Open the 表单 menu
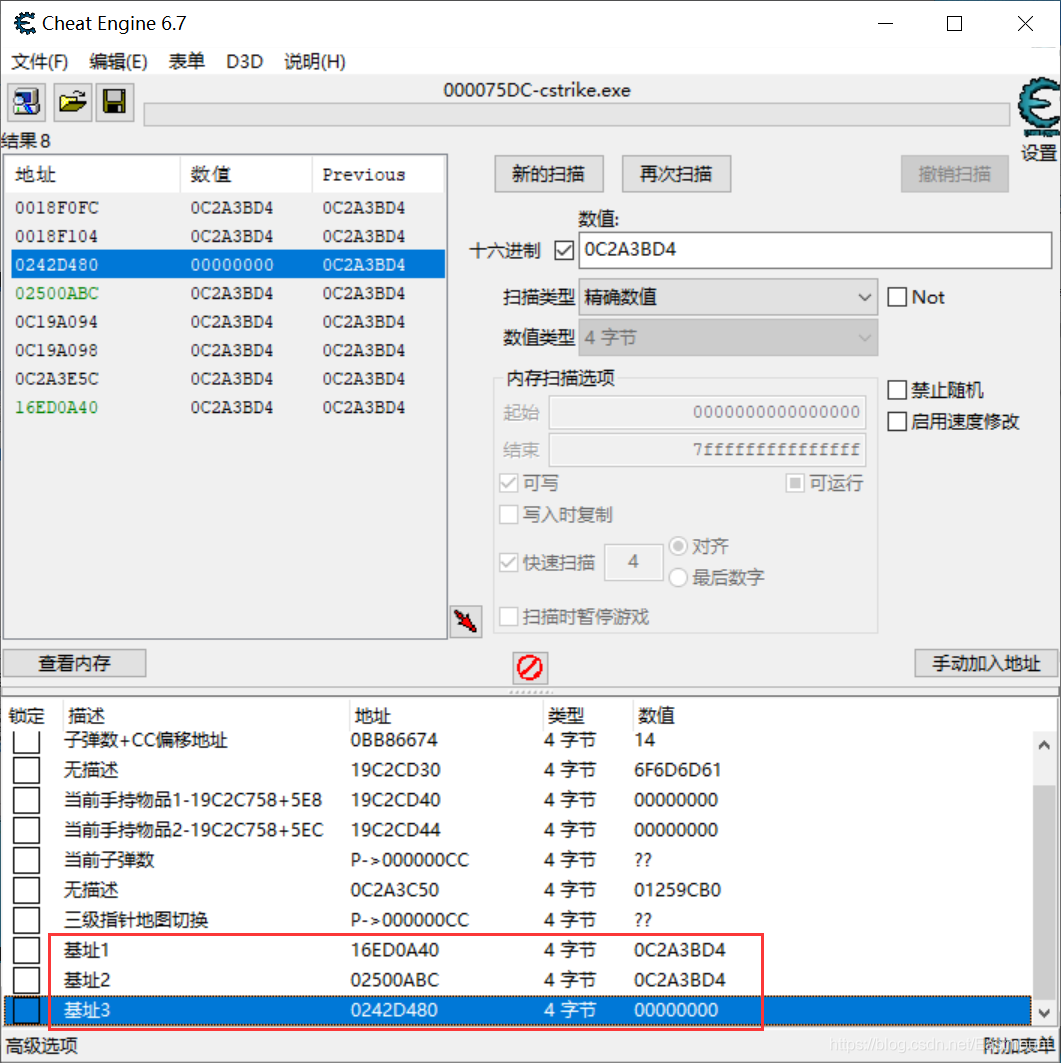Screen dimensions: 1061x1063 (x=187, y=62)
